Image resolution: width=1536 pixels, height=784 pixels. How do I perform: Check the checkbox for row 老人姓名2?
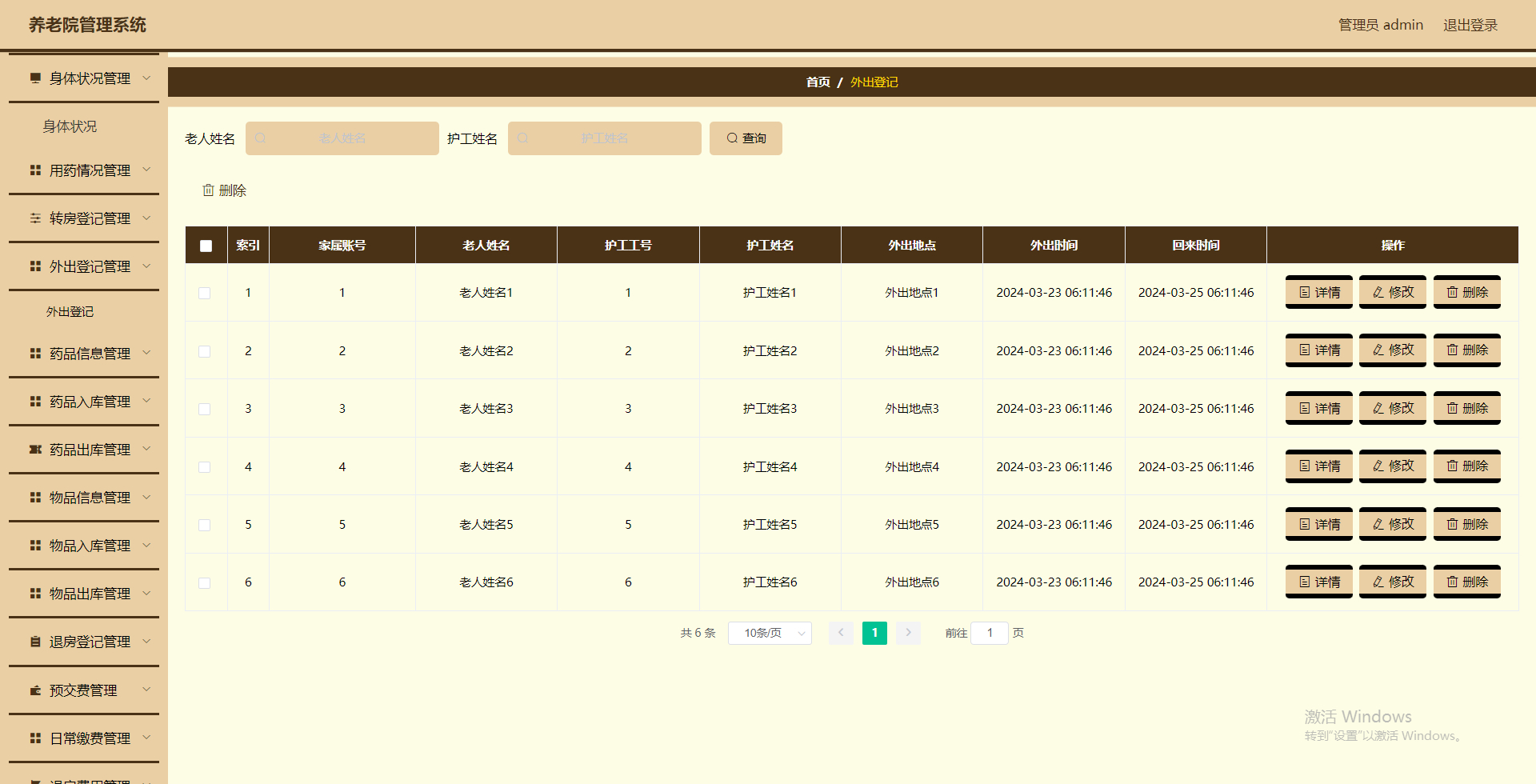[x=205, y=351]
